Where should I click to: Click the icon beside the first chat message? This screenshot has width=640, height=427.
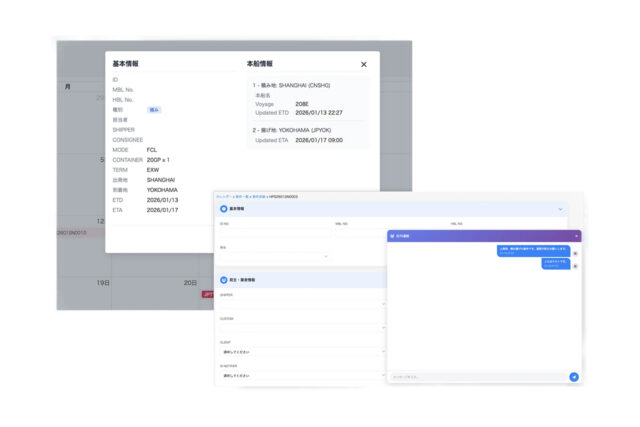(575, 251)
